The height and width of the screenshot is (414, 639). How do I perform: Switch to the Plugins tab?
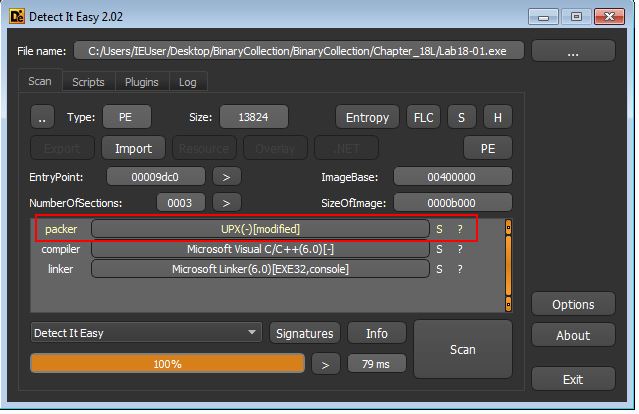141,82
